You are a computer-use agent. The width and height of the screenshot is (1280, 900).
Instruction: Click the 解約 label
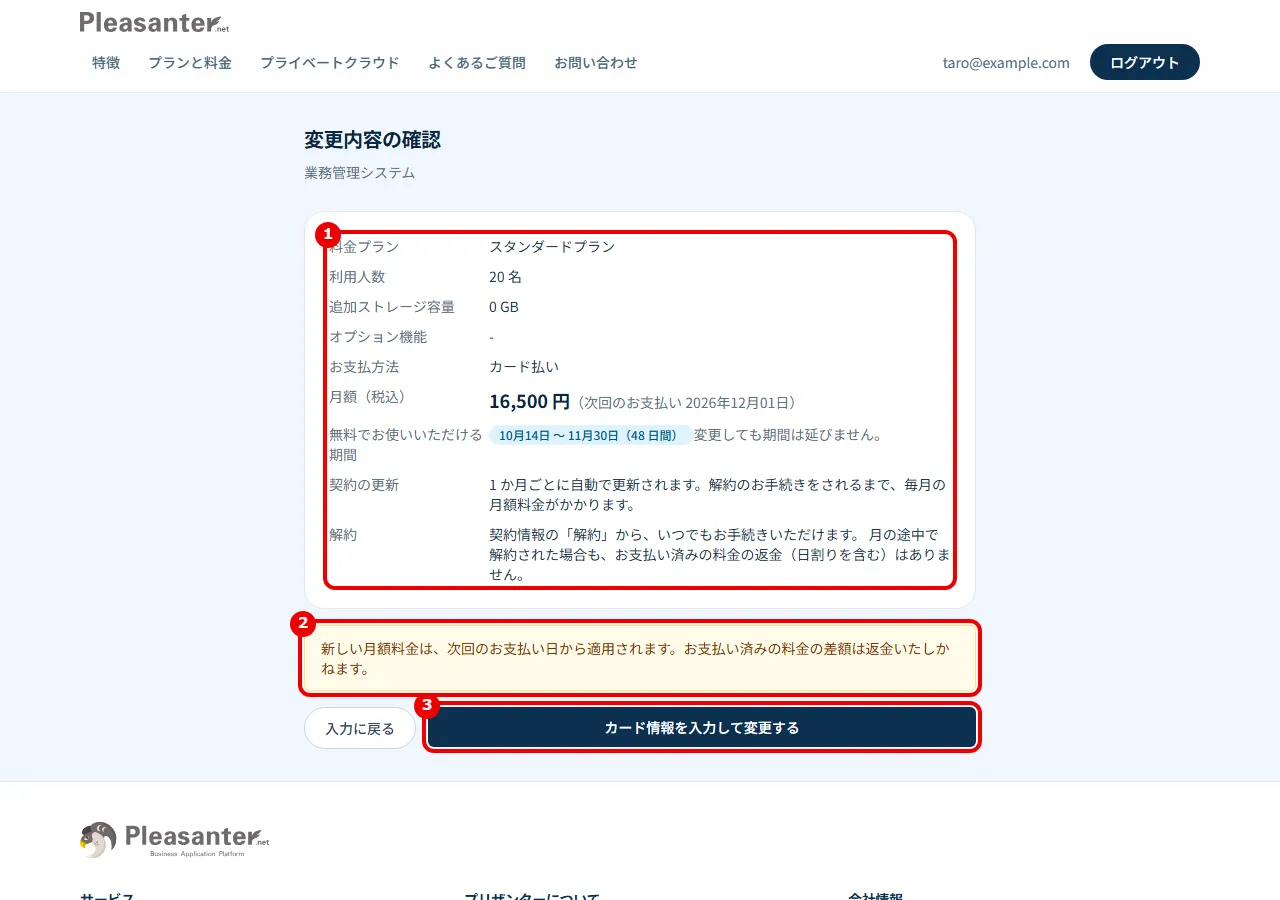point(343,535)
